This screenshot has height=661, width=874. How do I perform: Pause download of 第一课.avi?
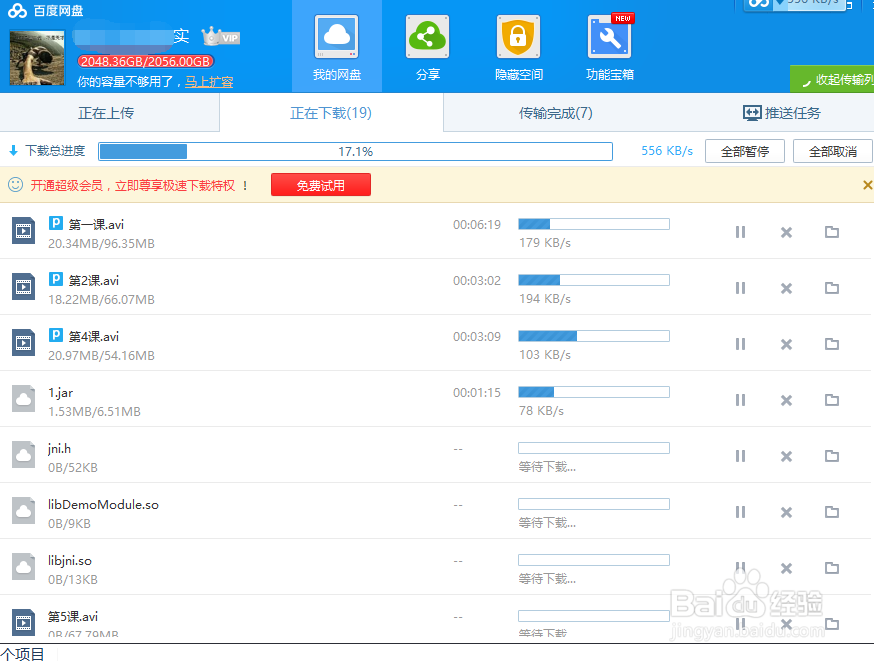tap(740, 232)
